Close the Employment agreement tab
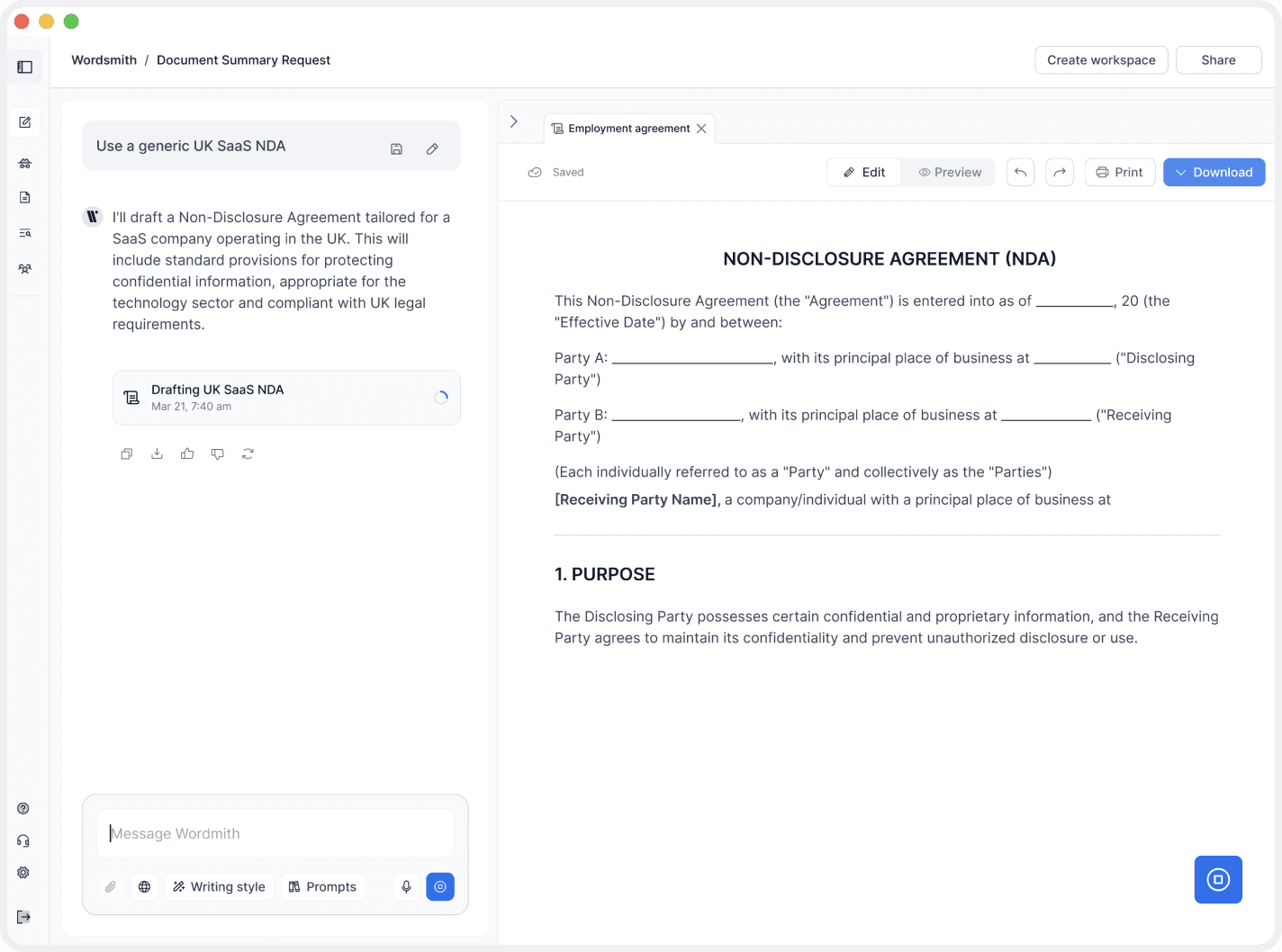This screenshot has height=952, width=1282. [x=701, y=129]
